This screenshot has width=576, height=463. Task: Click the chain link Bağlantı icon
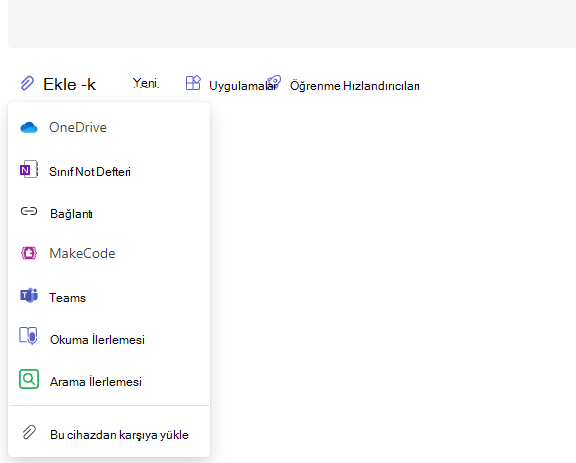pyautogui.click(x=29, y=211)
